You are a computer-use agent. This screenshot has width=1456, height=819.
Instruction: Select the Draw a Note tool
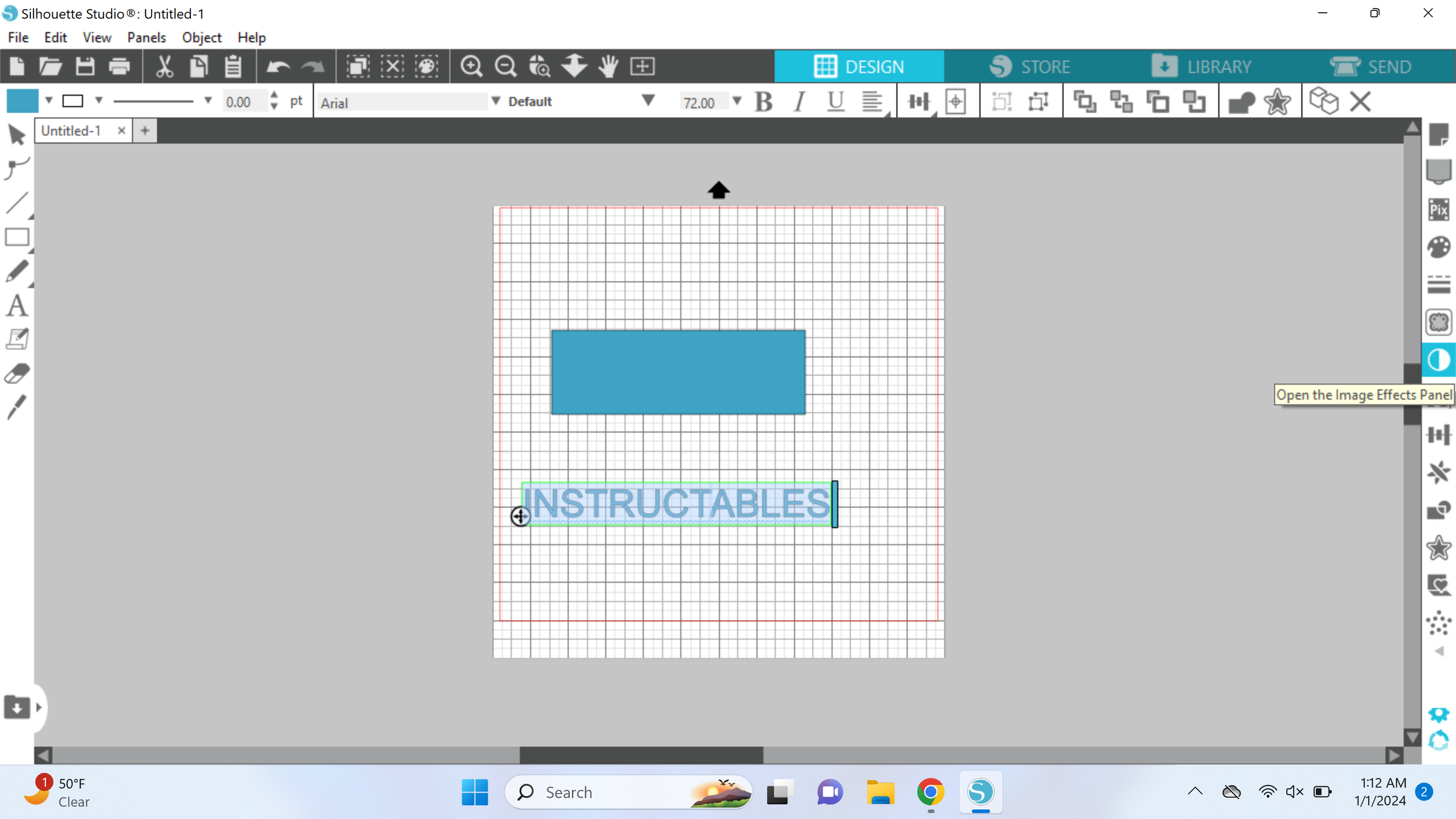pos(17,339)
